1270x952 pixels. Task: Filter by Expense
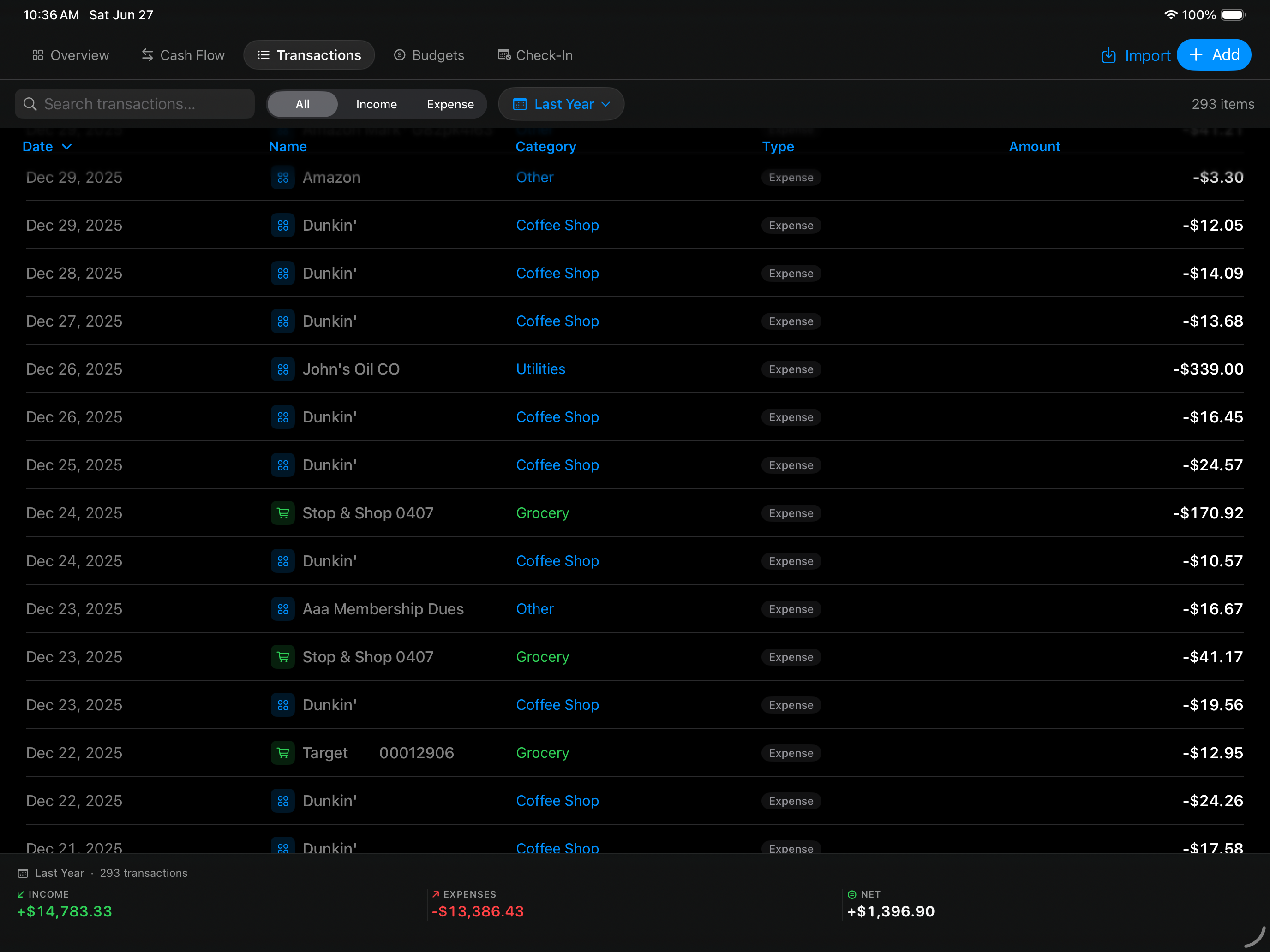click(x=450, y=104)
